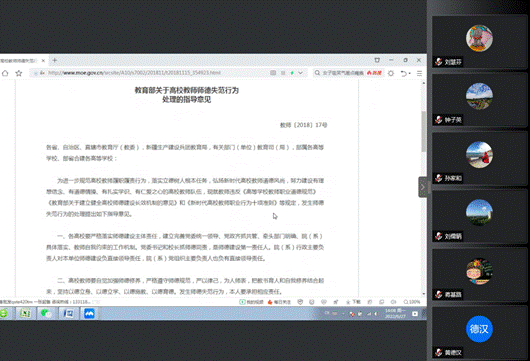Screen dimensions: 530x361
Task: Toggle 刘慧芬's muted microphone icon
Action: [x=438, y=62]
